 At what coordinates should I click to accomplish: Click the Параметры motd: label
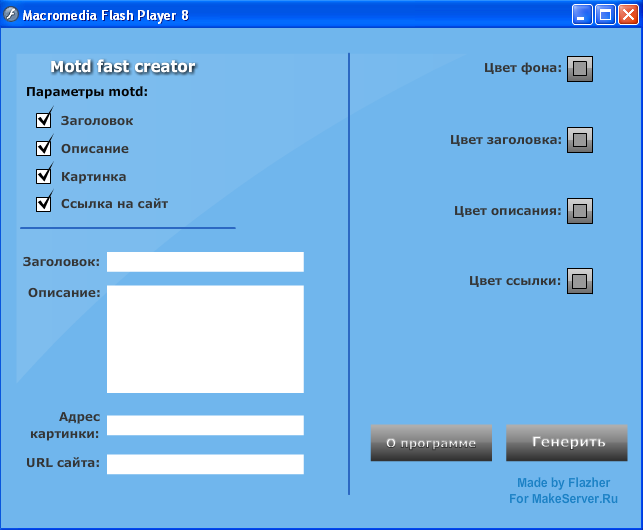click(x=87, y=91)
